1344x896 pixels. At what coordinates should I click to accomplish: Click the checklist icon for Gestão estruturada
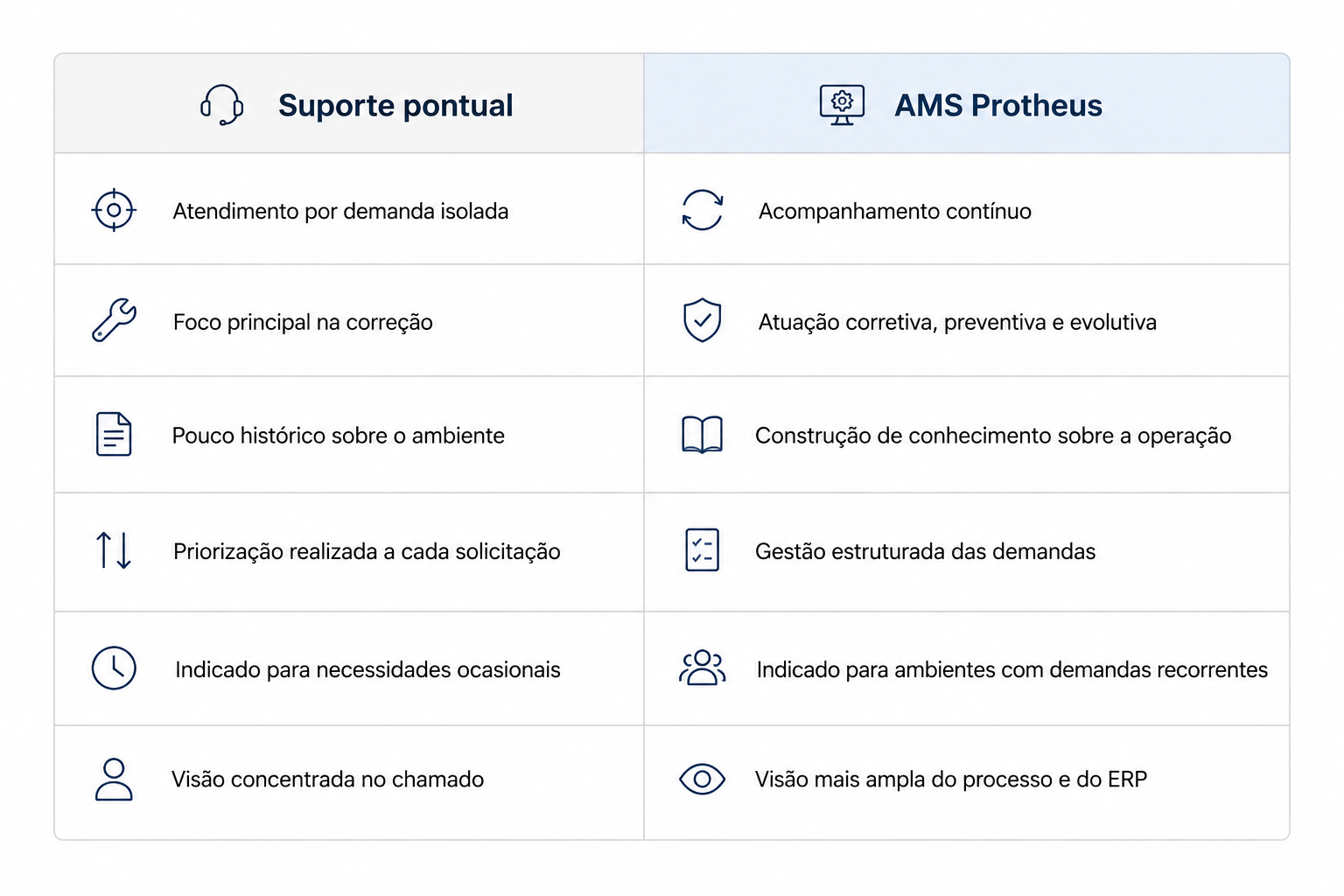click(703, 550)
